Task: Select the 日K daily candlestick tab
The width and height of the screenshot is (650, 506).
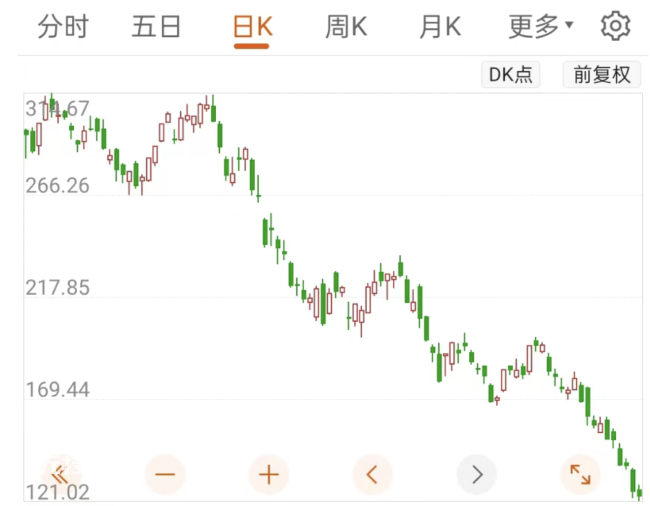Action: [x=252, y=27]
